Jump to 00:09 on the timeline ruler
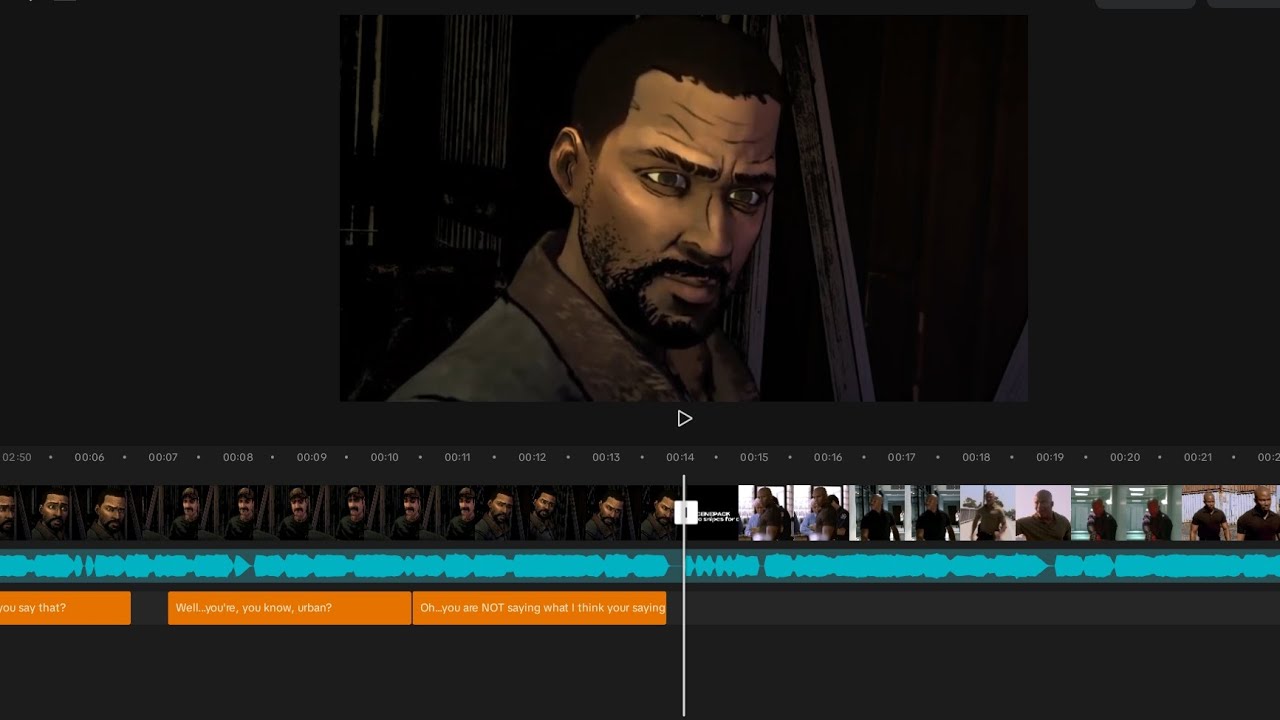Image resolution: width=1280 pixels, height=720 pixels. pos(312,457)
